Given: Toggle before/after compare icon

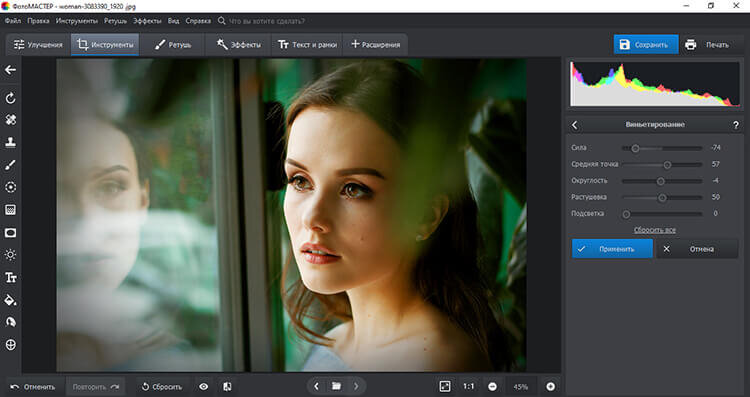Looking at the screenshot, I should 227,386.
